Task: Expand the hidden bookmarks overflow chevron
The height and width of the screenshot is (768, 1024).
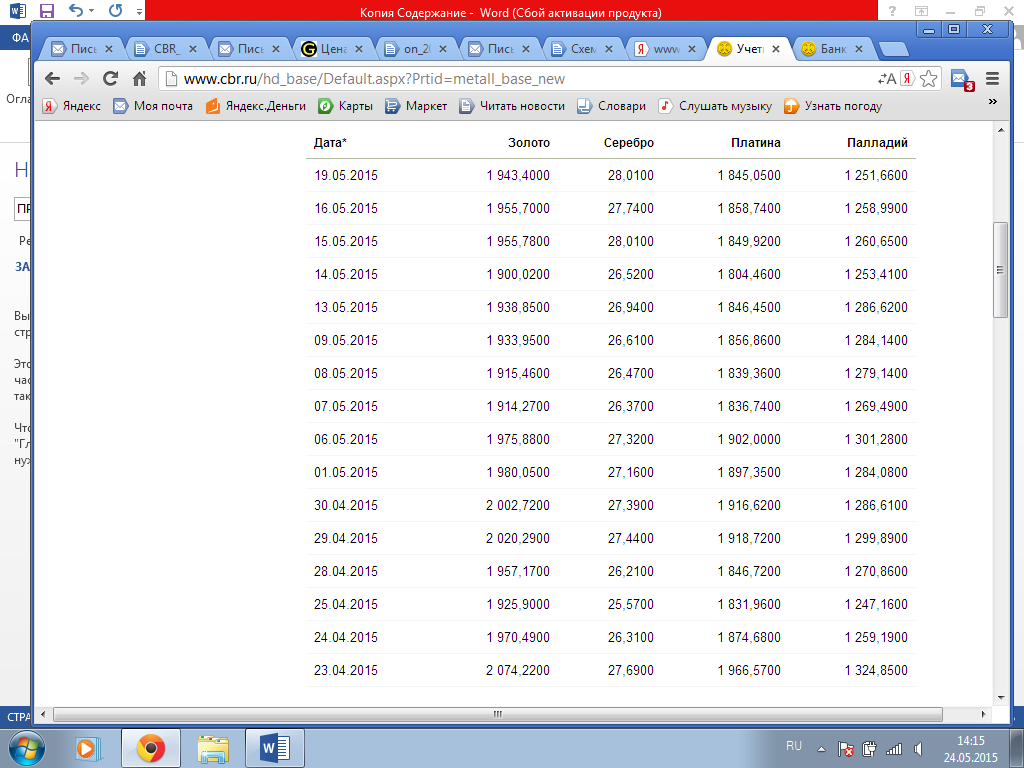Action: click(993, 101)
